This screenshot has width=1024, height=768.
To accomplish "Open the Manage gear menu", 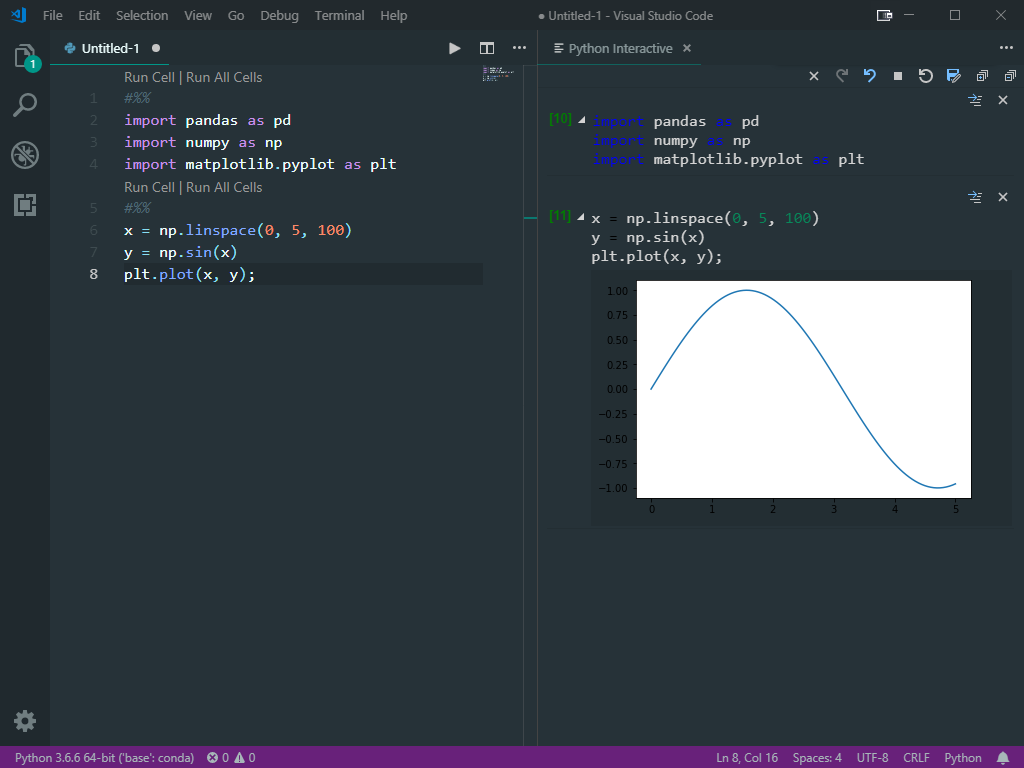I will (25, 721).
